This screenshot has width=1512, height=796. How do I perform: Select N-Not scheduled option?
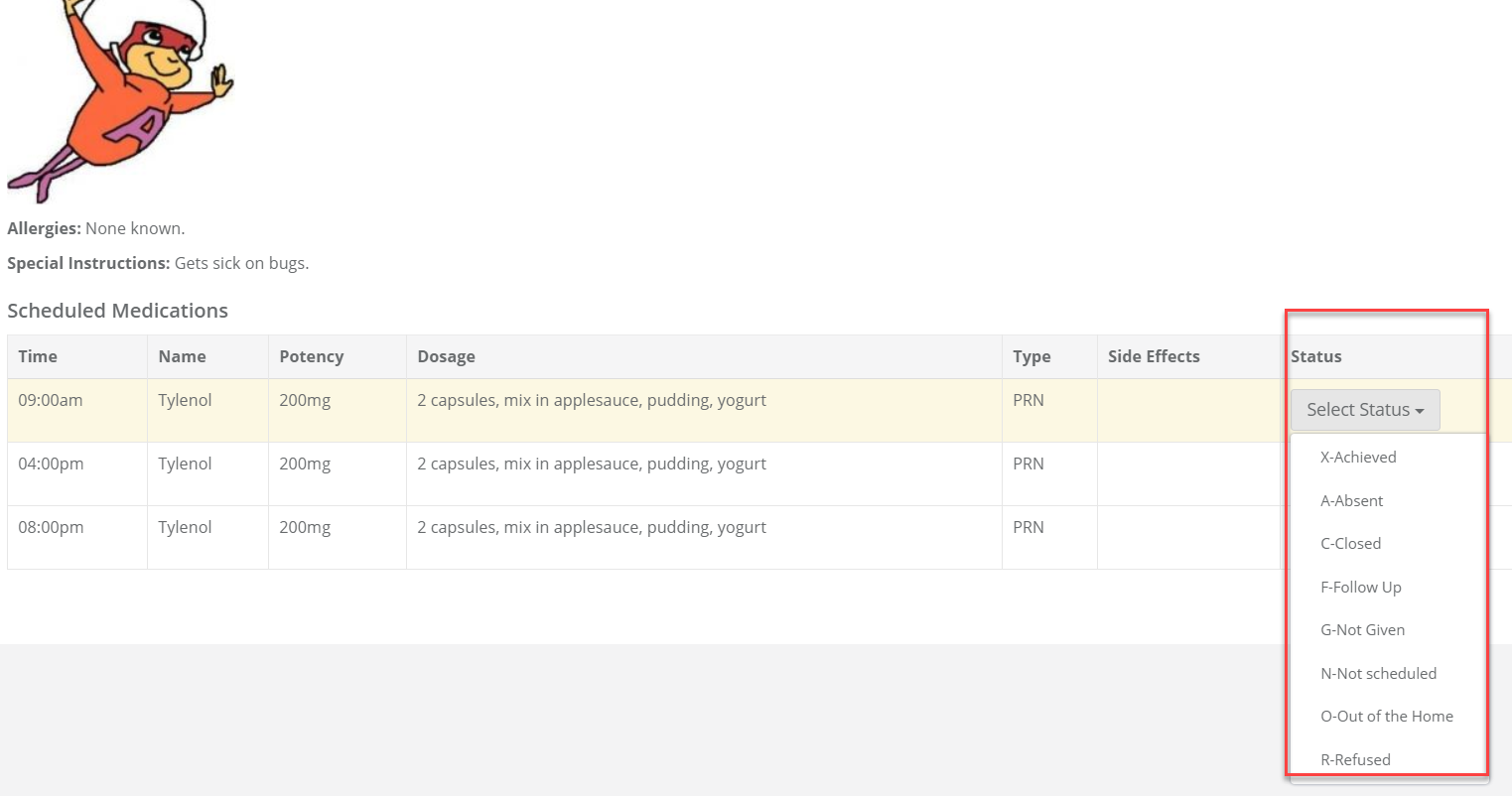(x=1378, y=674)
